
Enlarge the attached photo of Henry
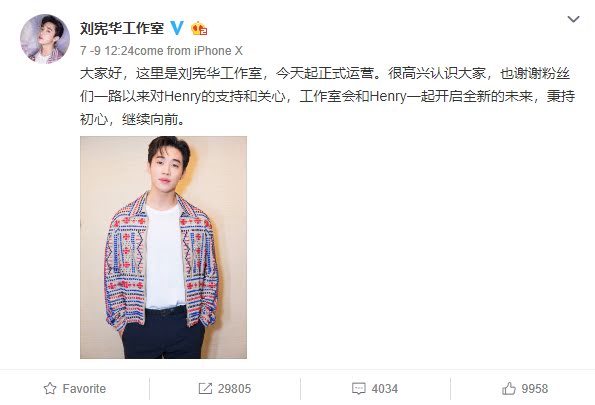click(x=163, y=247)
